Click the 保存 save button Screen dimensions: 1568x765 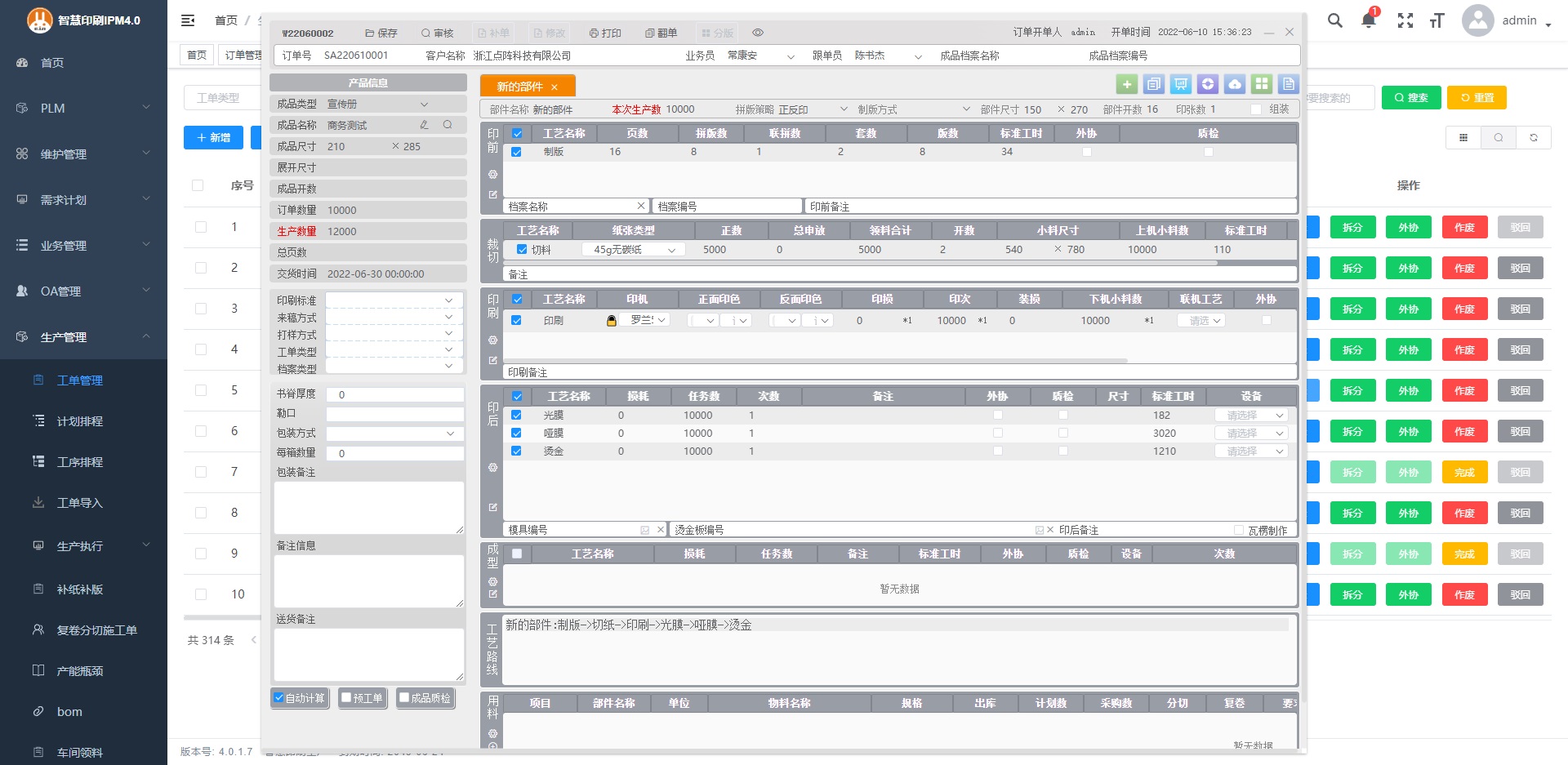pyautogui.click(x=381, y=33)
